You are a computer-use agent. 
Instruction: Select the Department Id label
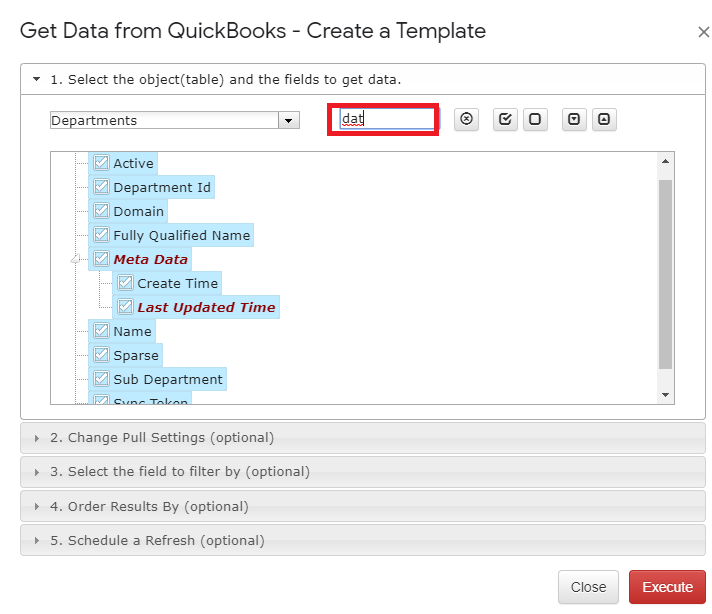pyautogui.click(x=162, y=187)
